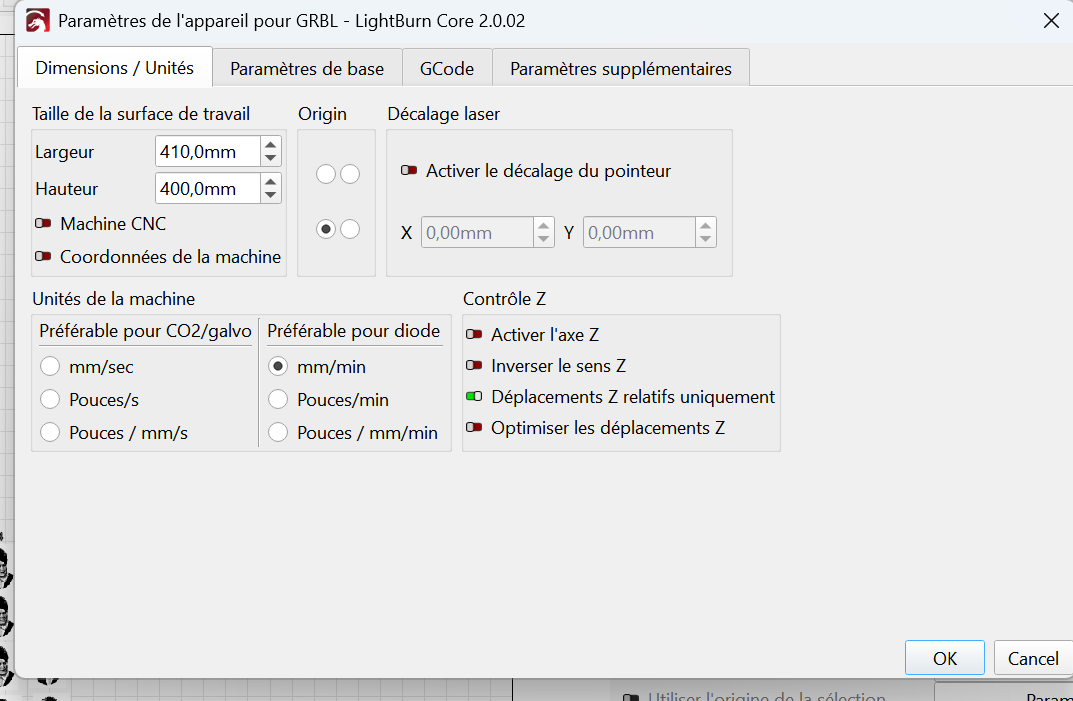The width and height of the screenshot is (1073, 701).
Task: Click 'Taille de la surface de travail' label
Action: click(141, 114)
